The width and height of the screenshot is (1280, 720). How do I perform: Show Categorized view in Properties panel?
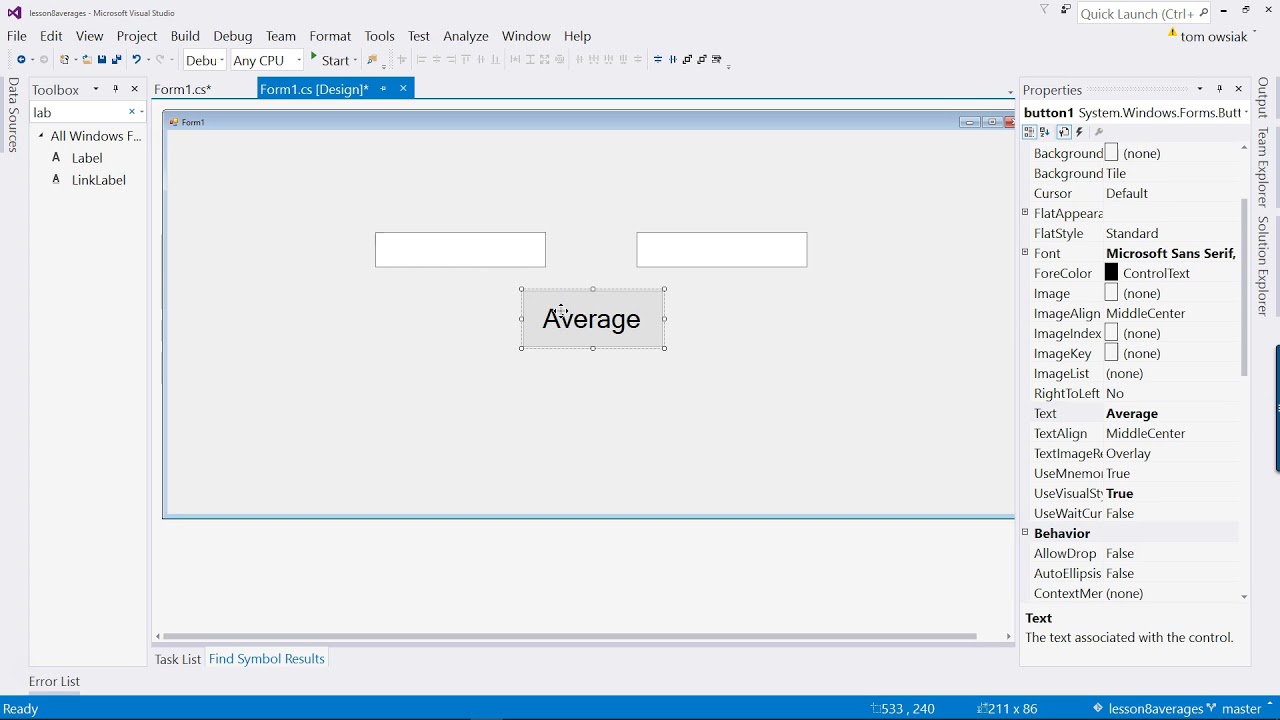(1029, 132)
